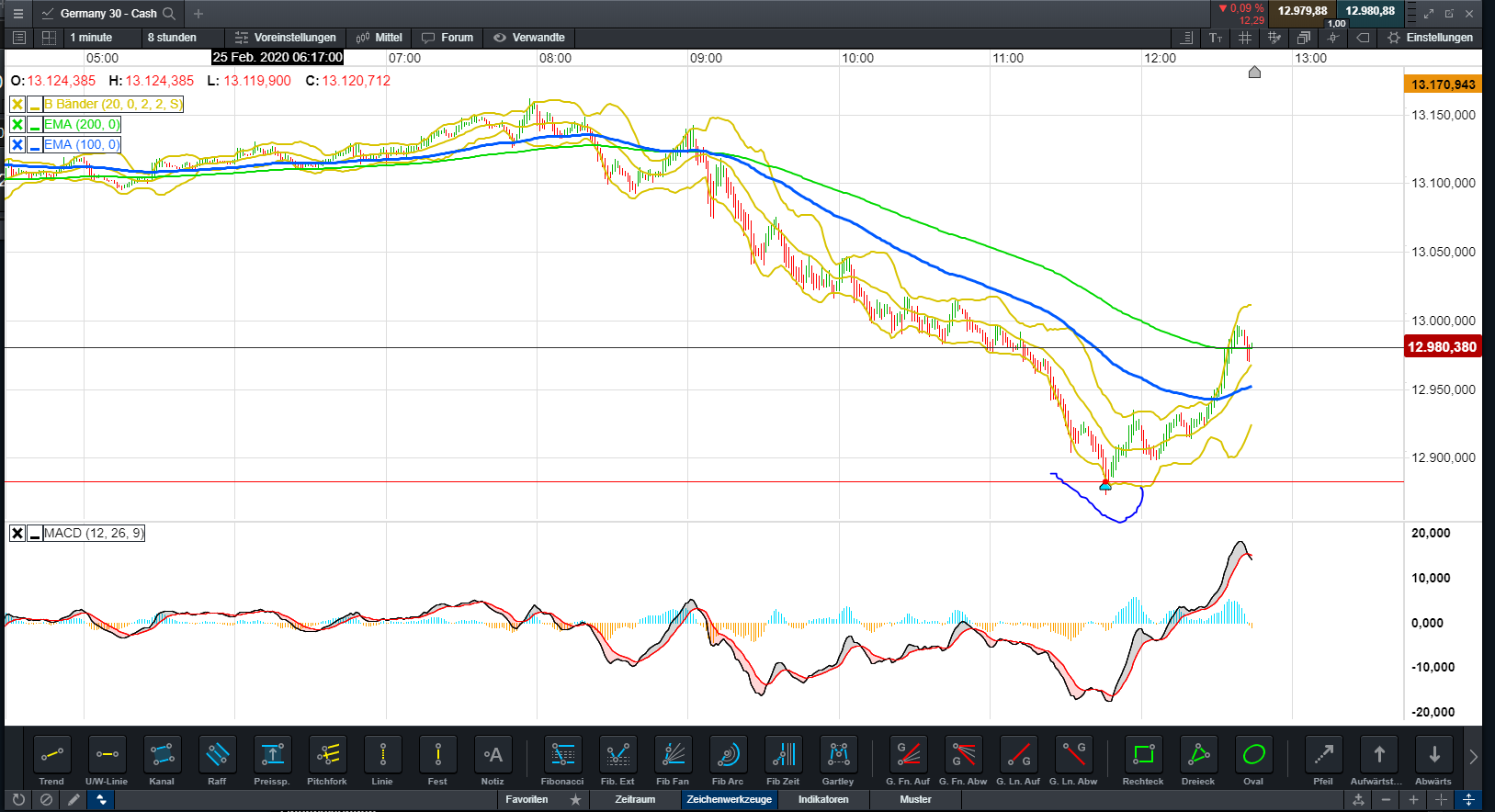Switch to the Muster tab

tap(915, 799)
